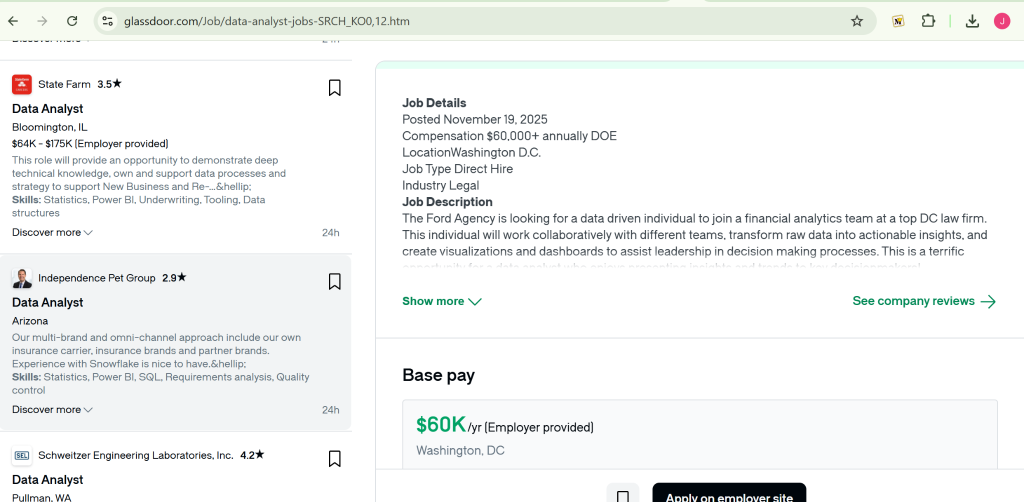Click Job Type Direct Hire line
The width and height of the screenshot is (1024, 502).
pos(457,169)
